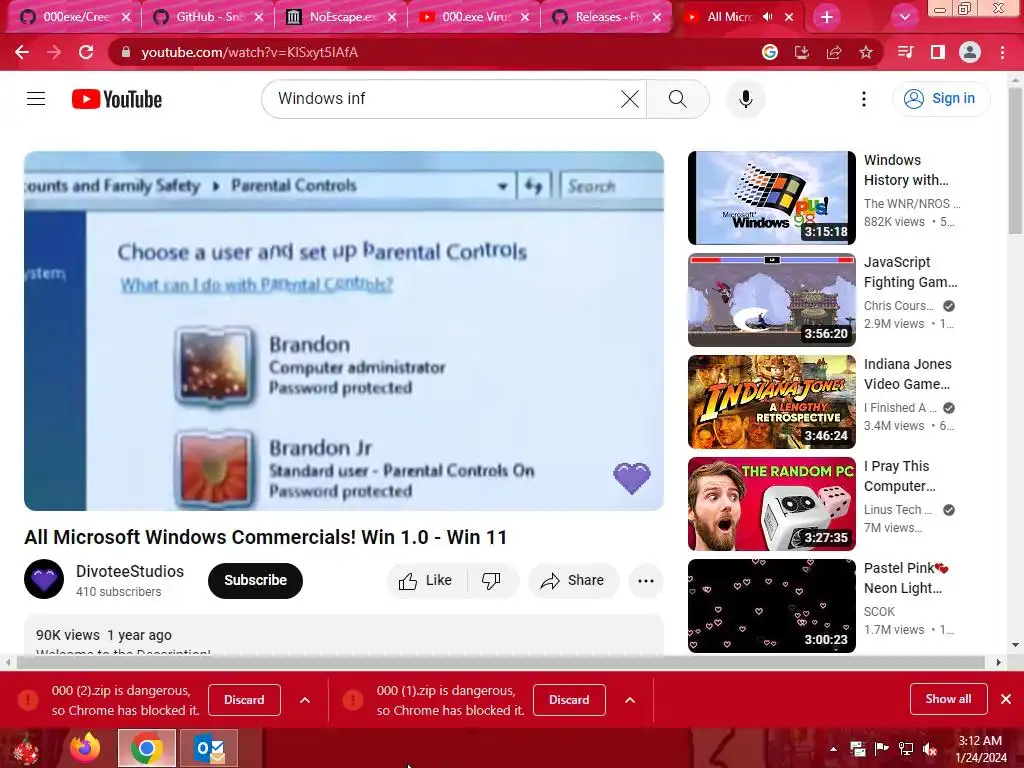Open Outlook from the taskbar

tap(209, 748)
